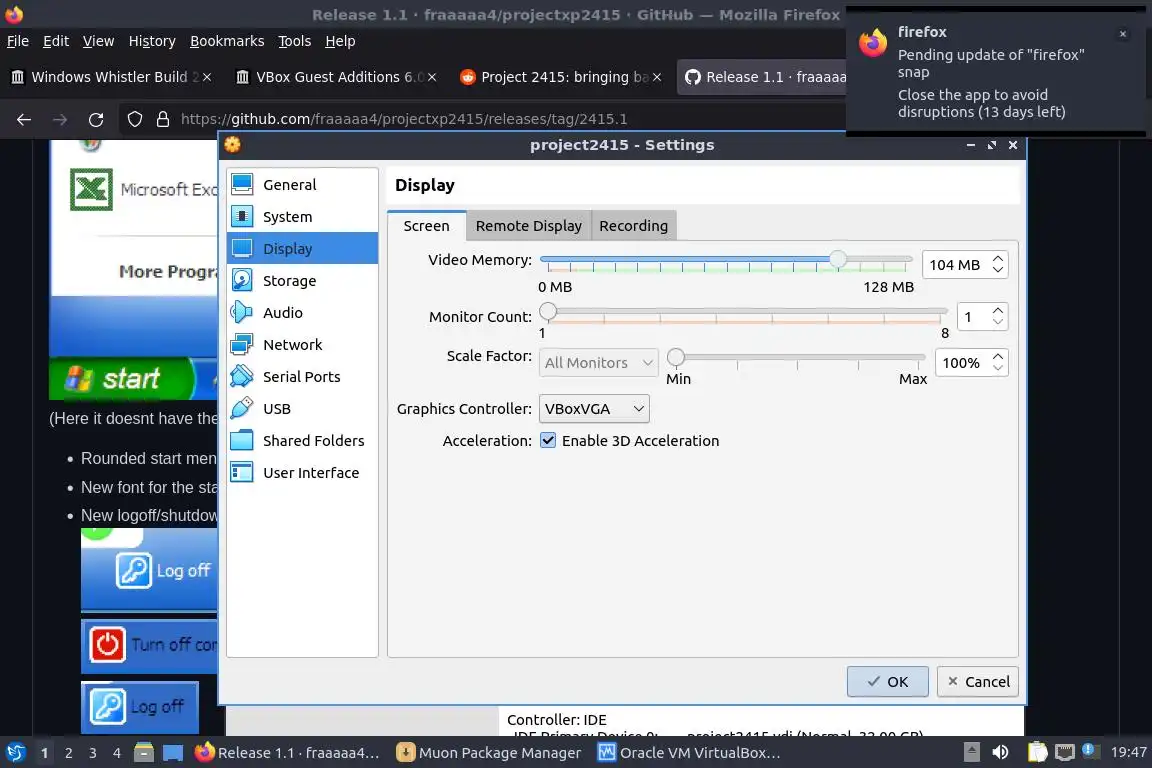Open the System settings category icon

pos(242,217)
